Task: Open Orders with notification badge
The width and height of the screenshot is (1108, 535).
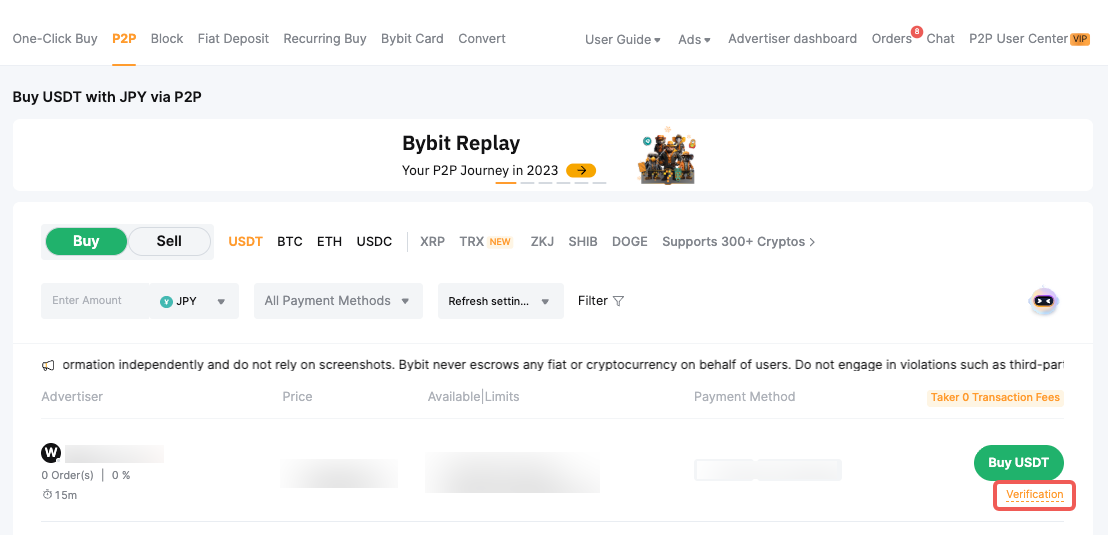Action: pyautogui.click(x=891, y=39)
